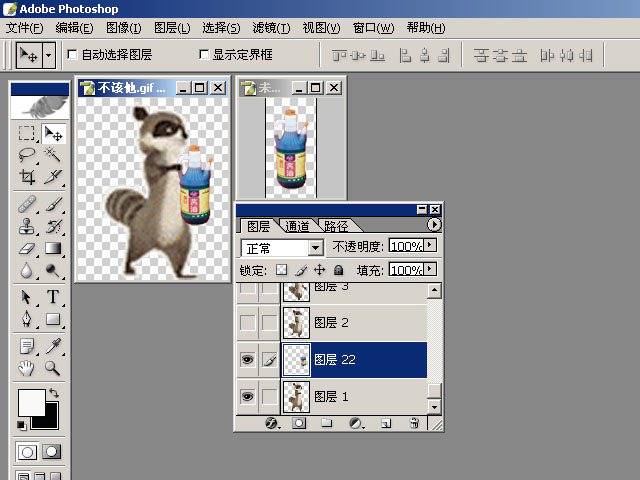Open the 文件 menu
This screenshot has height=480, width=640.
[x=24, y=28]
